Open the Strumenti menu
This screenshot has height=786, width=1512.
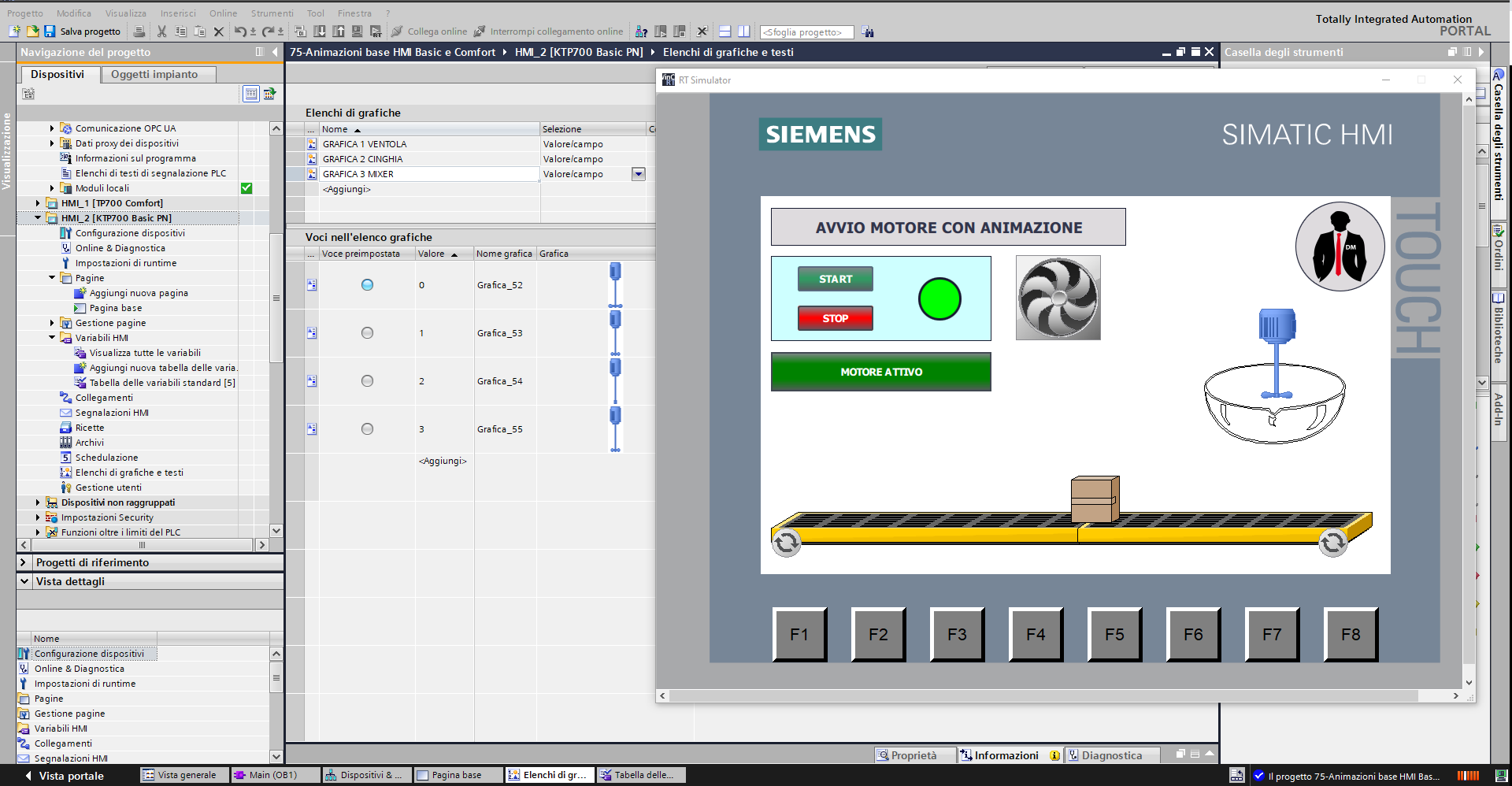pos(272,13)
